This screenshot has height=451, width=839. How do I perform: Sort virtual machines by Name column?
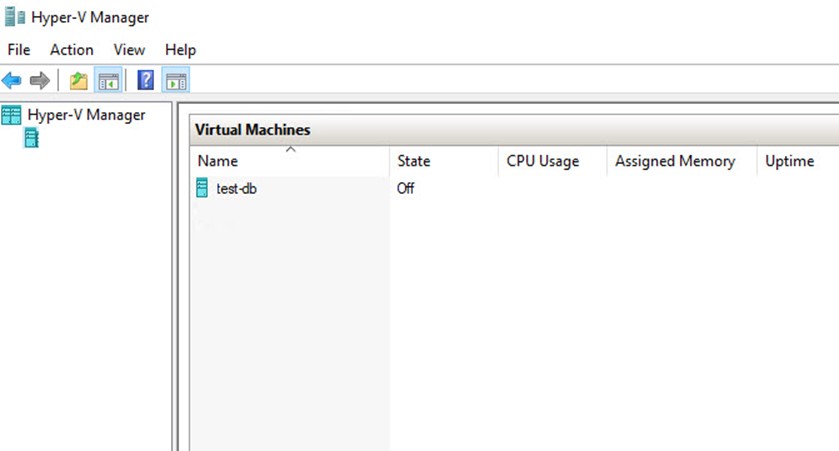(x=289, y=161)
